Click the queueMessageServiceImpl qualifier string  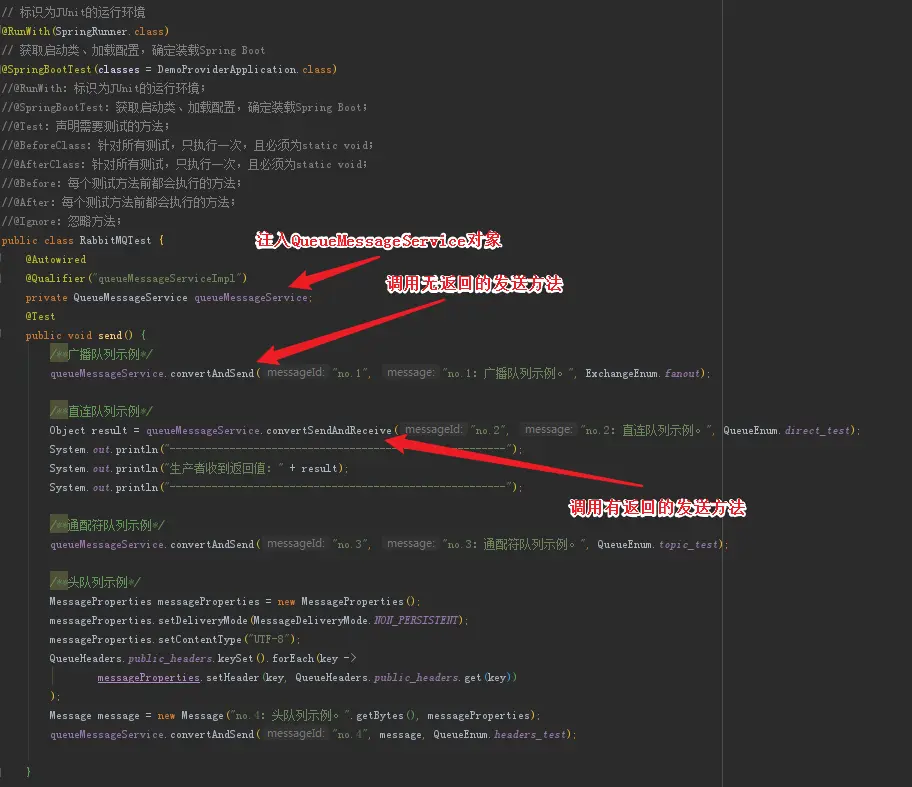167,278
